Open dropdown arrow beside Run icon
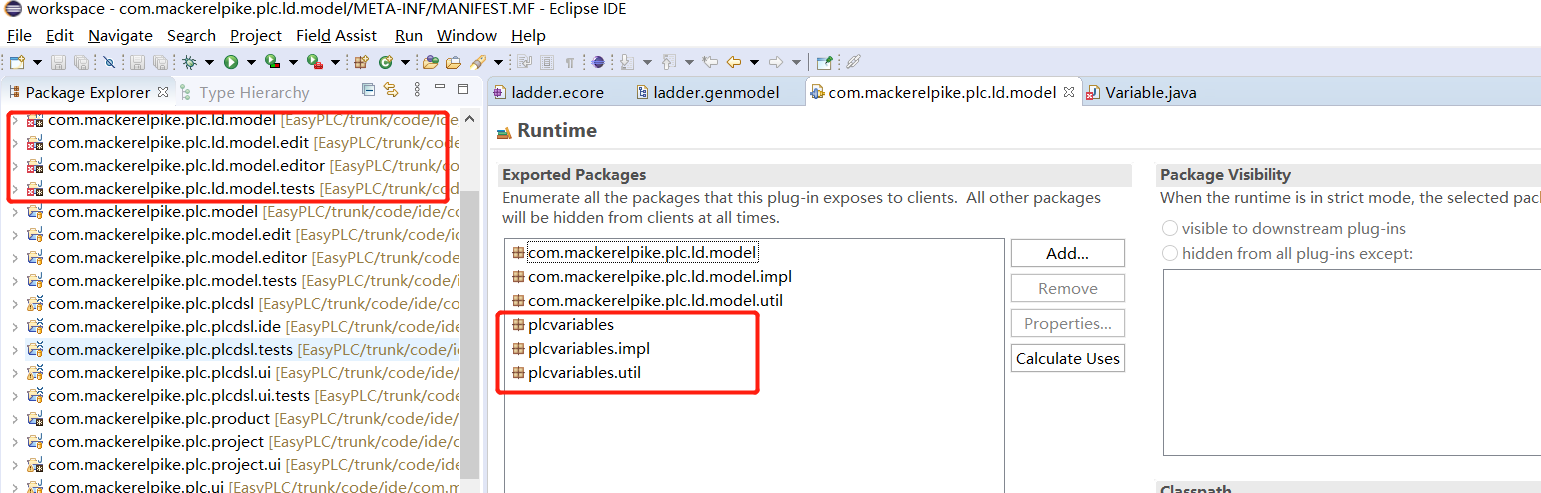Image resolution: width=1541 pixels, height=493 pixels. coord(251,62)
